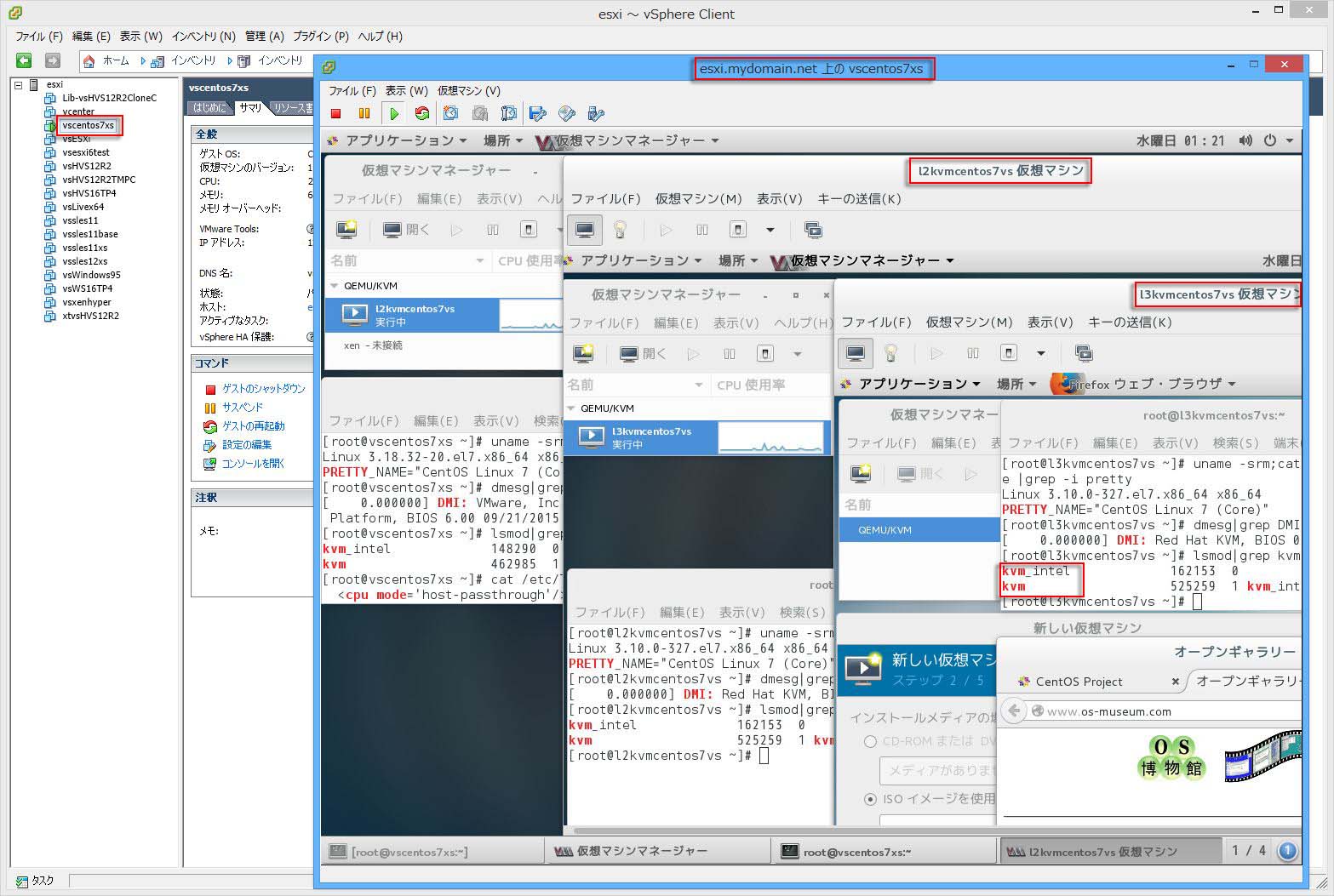The image size is (1334, 896).
Task: Click the red power-off icon in console toolbar
Action: 335,113
